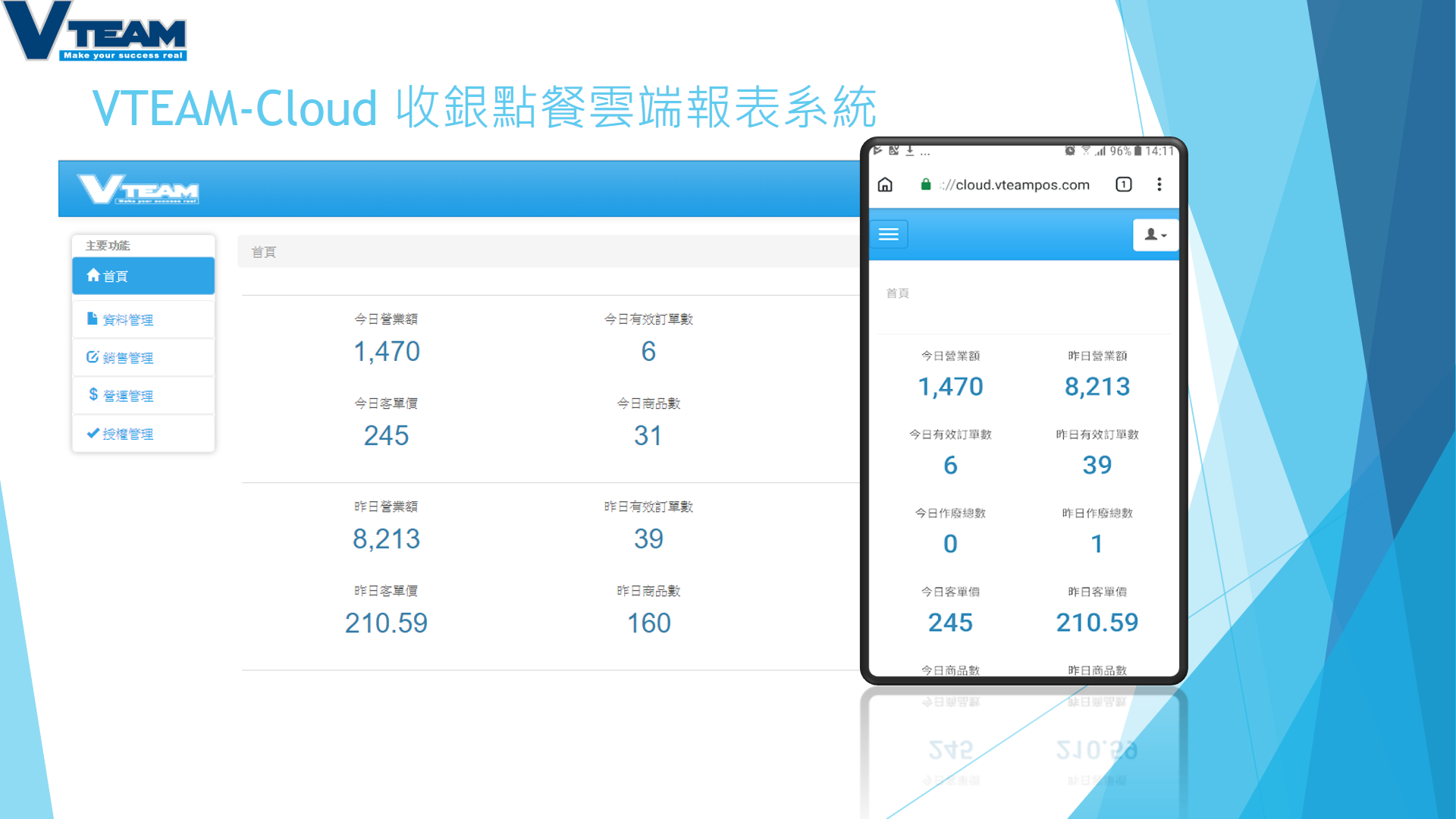Open 資料管理 menu in sidebar

(x=127, y=320)
